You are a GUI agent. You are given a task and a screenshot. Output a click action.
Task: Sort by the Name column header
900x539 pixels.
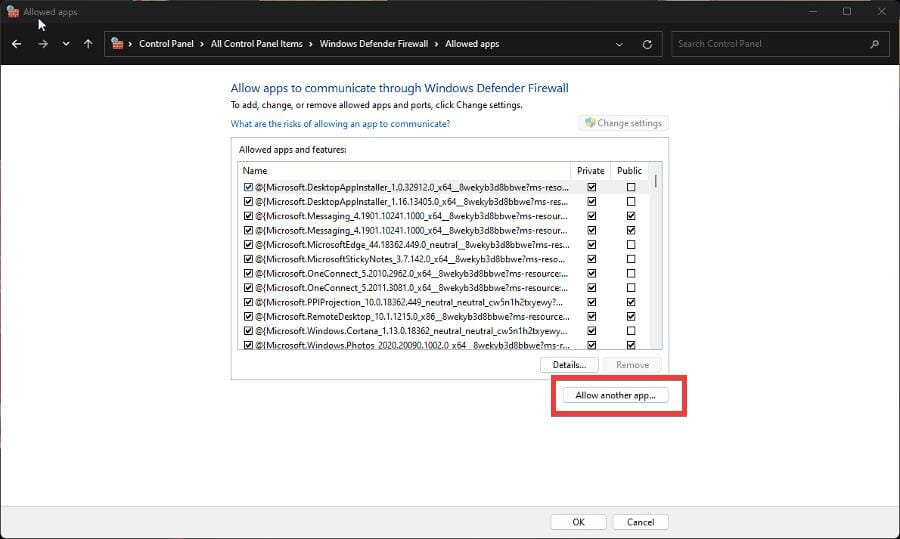tap(404, 170)
